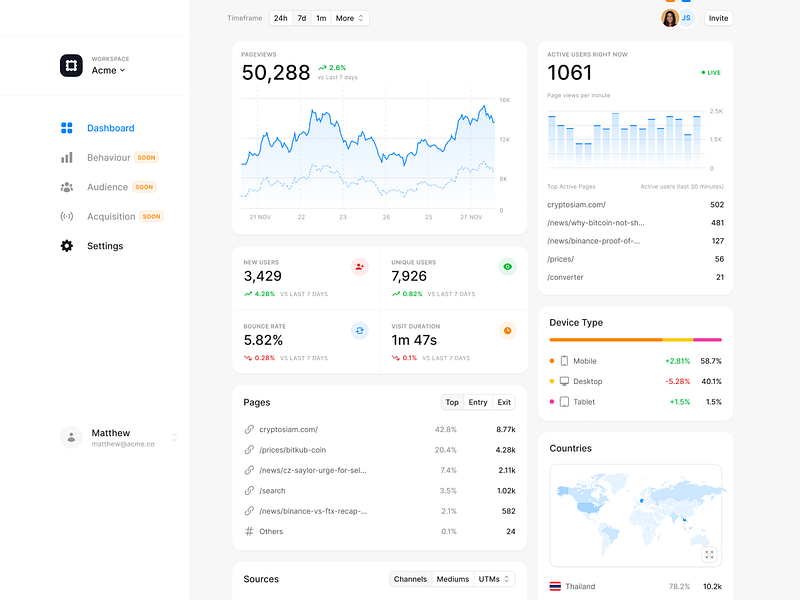Select the Mediums tab in Sources
Image resolution: width=800 pixels, height=600 pixels.
[452, 579]
